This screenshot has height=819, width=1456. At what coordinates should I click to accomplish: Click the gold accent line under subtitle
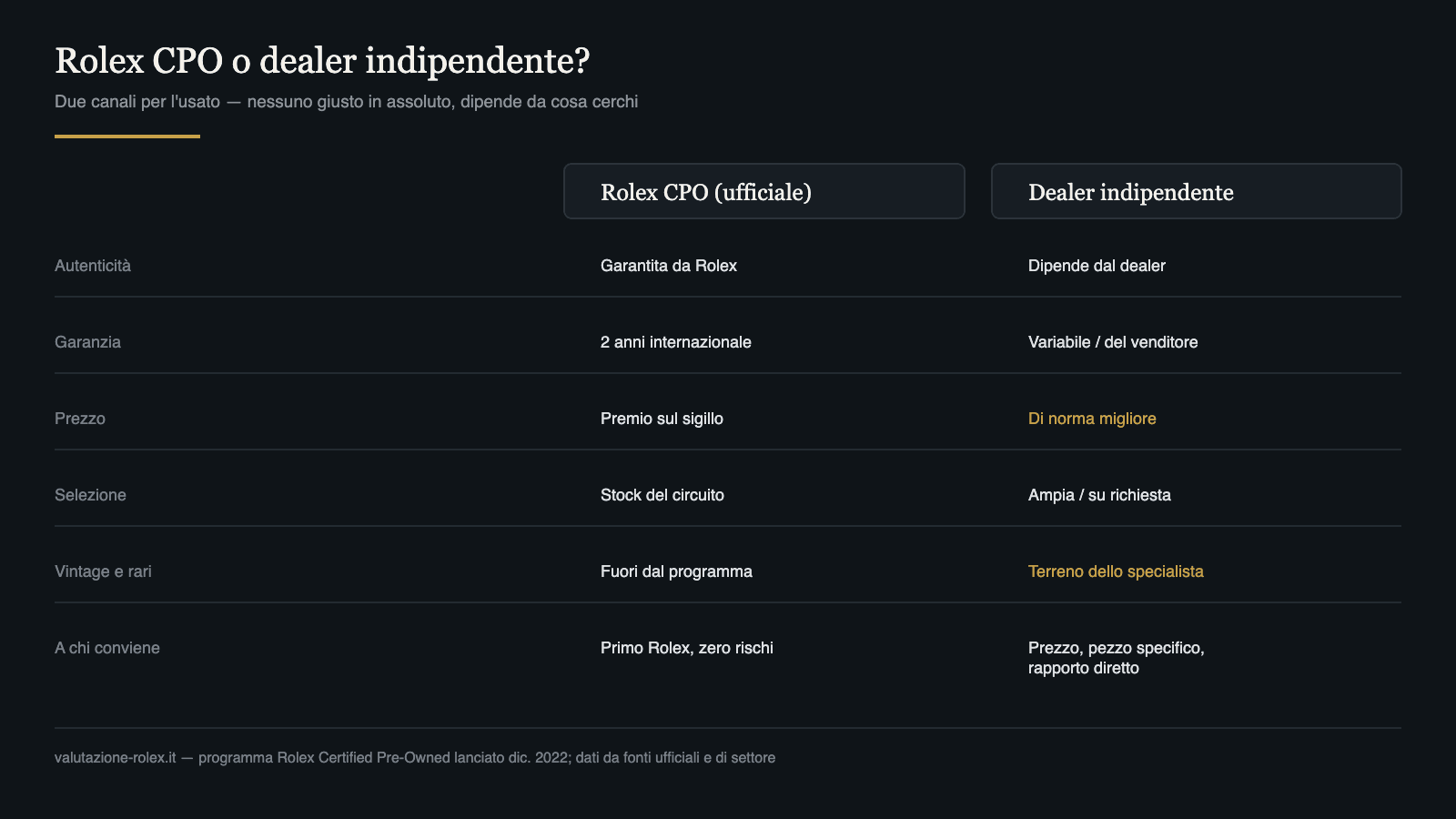(127, 136)
